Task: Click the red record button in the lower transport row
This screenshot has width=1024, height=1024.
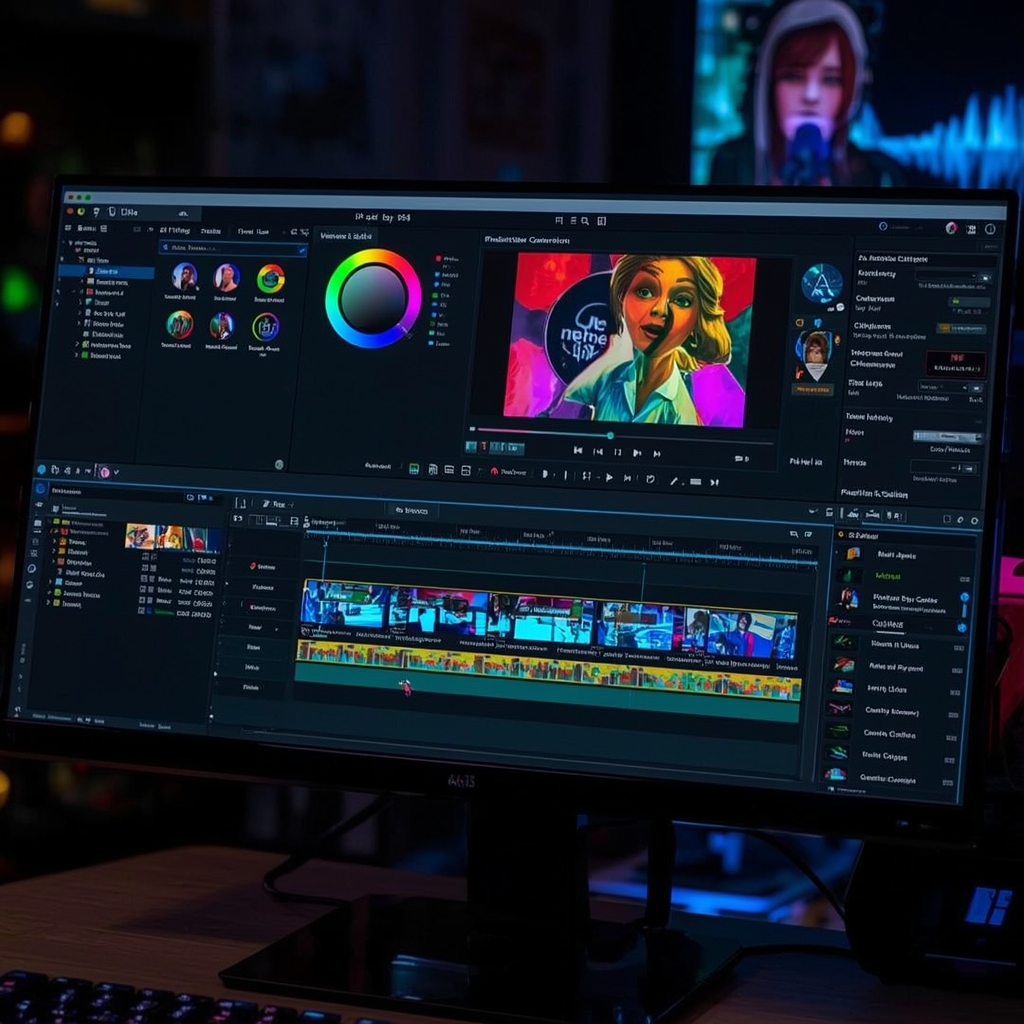Action: pos(494,471)
